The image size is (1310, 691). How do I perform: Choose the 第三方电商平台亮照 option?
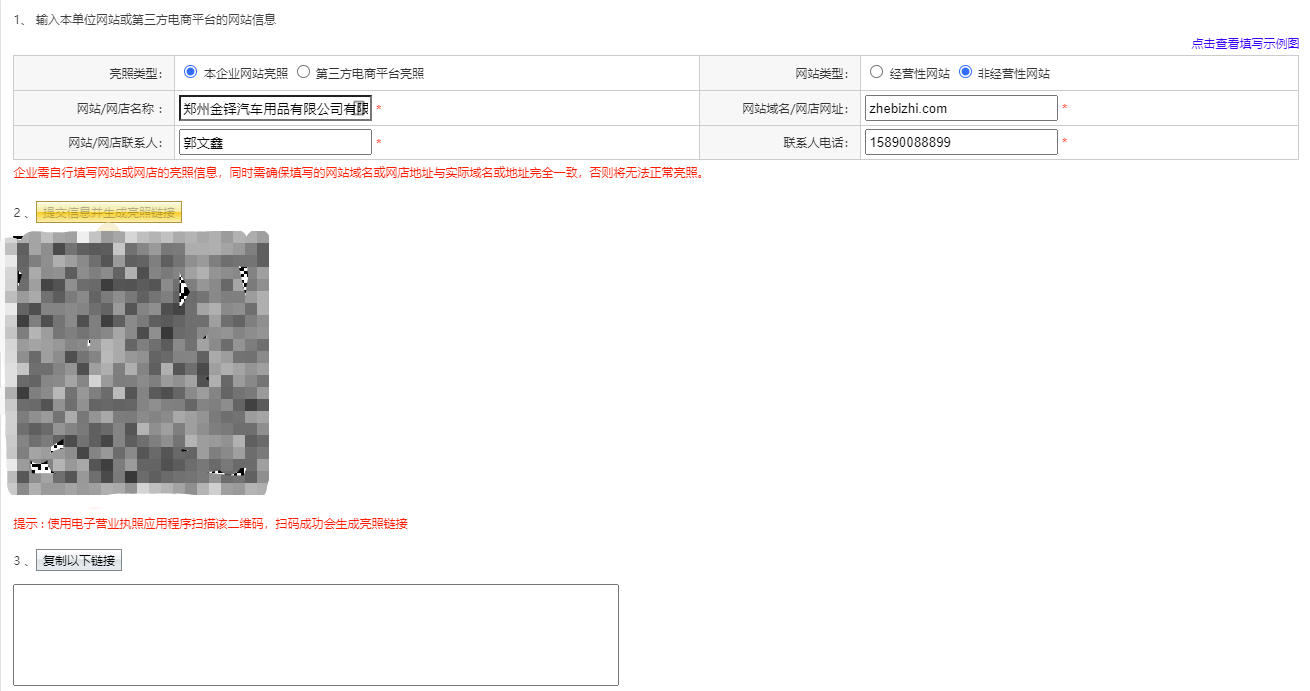point(304,72)
